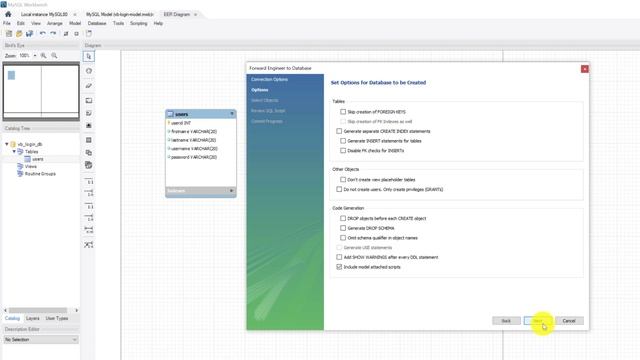Switch to the MySQL Model tab
The image size is (640, 360).
click(120, 14)
